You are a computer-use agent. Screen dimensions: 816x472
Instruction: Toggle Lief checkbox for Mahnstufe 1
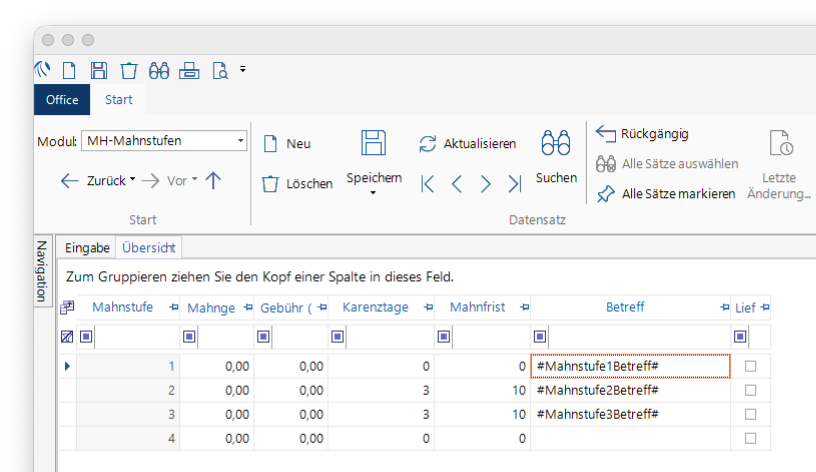750,366
